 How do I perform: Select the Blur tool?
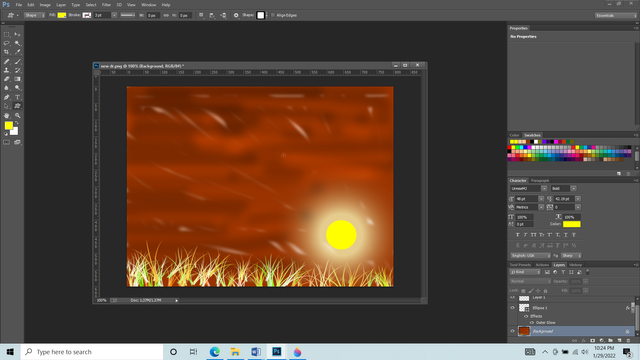[7, 88]
